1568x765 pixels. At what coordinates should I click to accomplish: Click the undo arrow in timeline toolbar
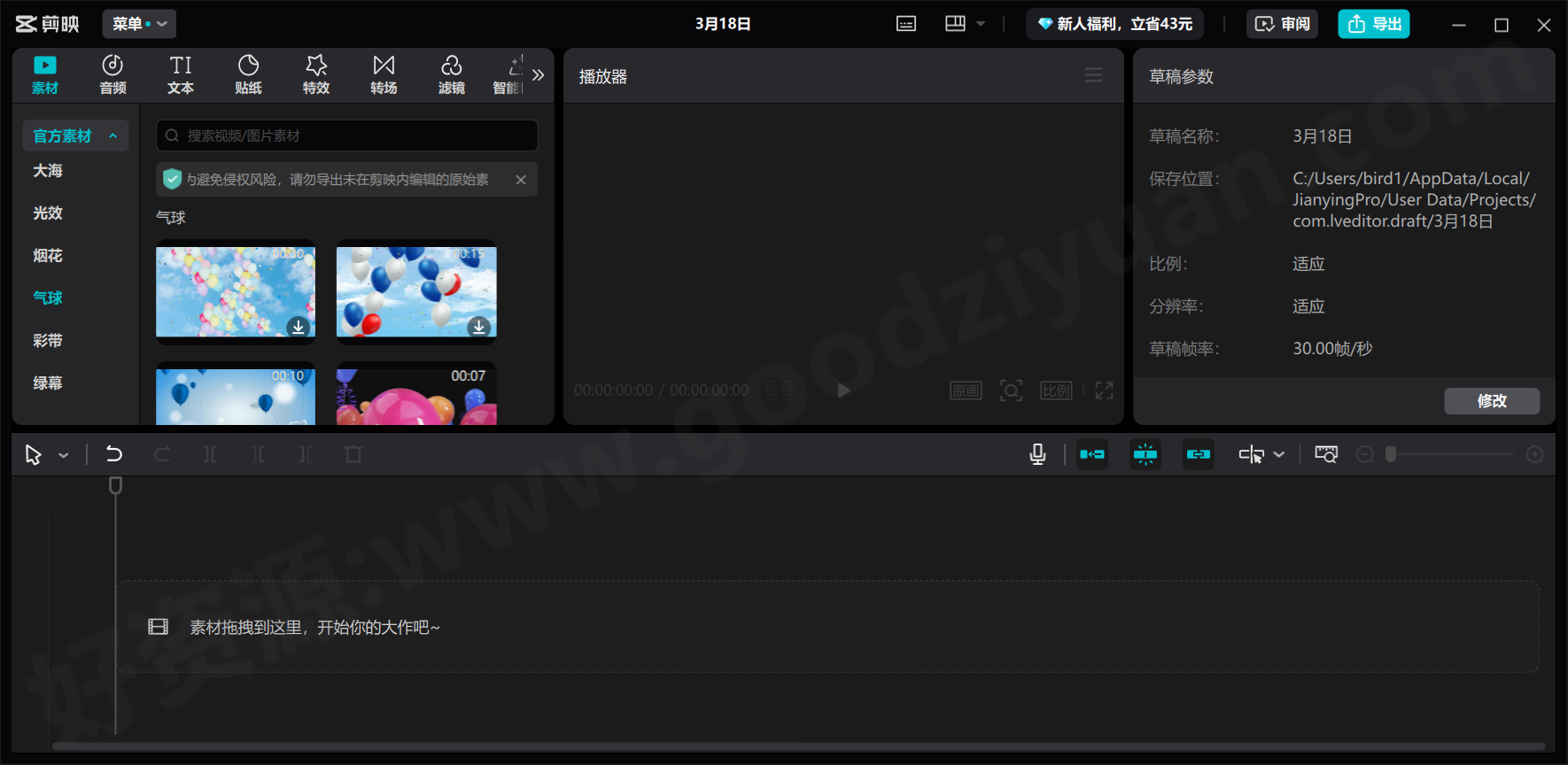point(114,454)
